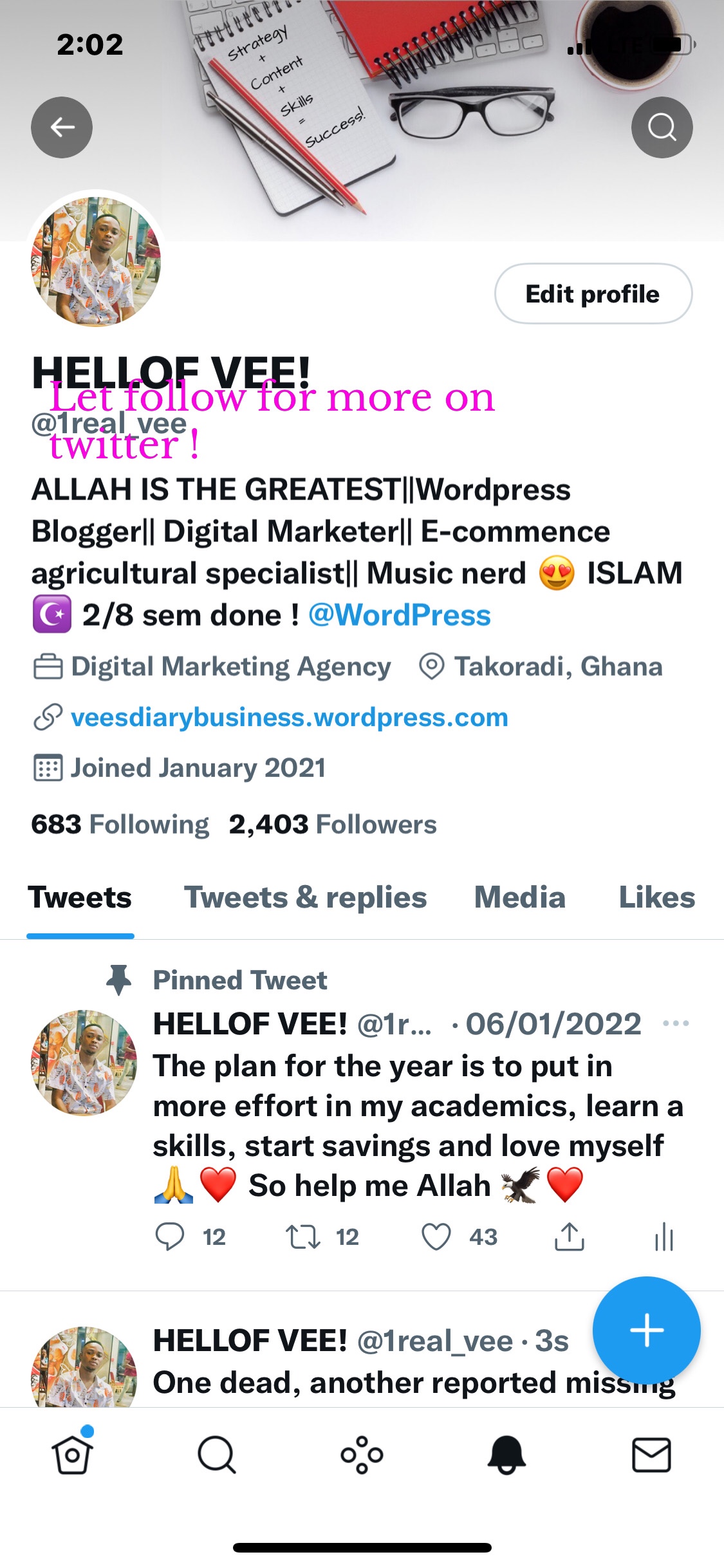Tap the back arrow button
Image resolution: width=724 pixels, height=1568 pixels.
pyautogui.click(x=62, y=127)
